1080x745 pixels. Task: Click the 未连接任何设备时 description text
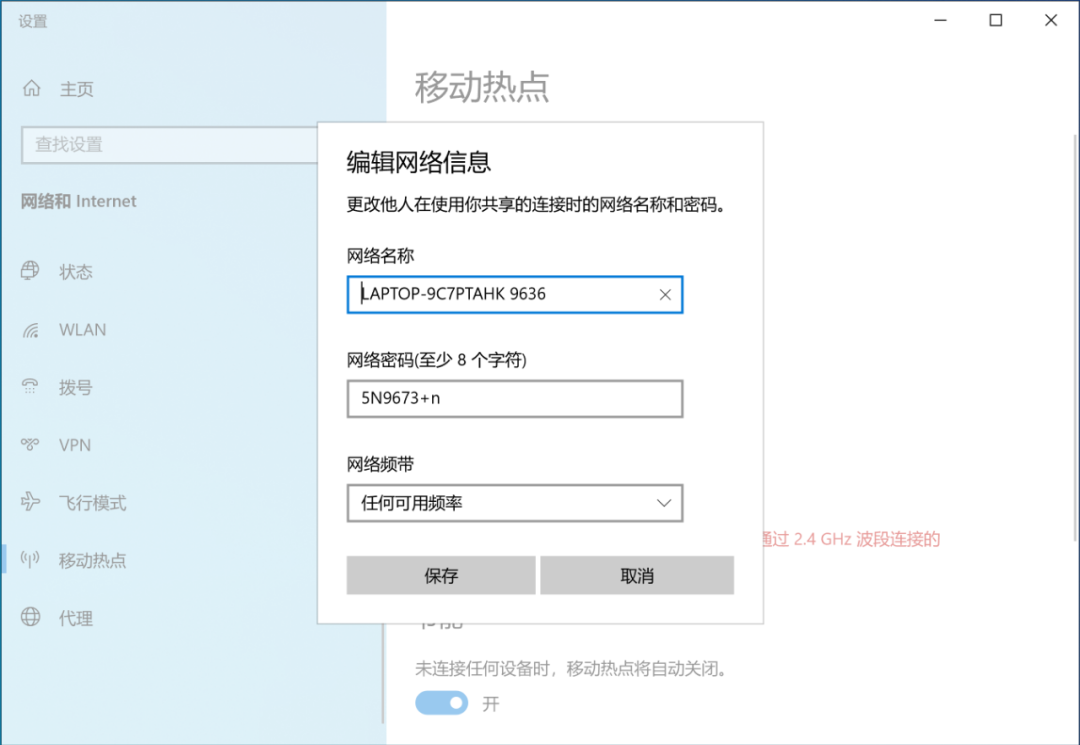(x=572, y=668)
